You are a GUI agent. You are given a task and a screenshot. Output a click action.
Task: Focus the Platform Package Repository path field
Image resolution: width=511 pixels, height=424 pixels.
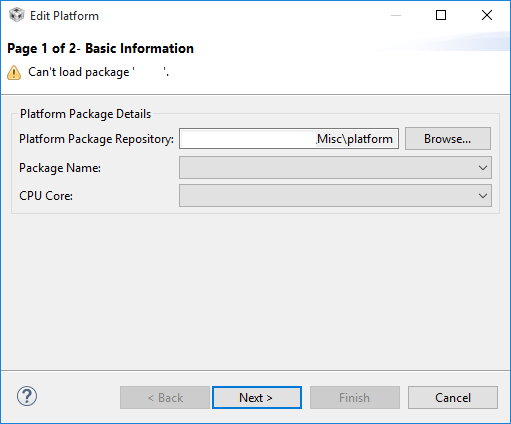(x=289, y=139)
